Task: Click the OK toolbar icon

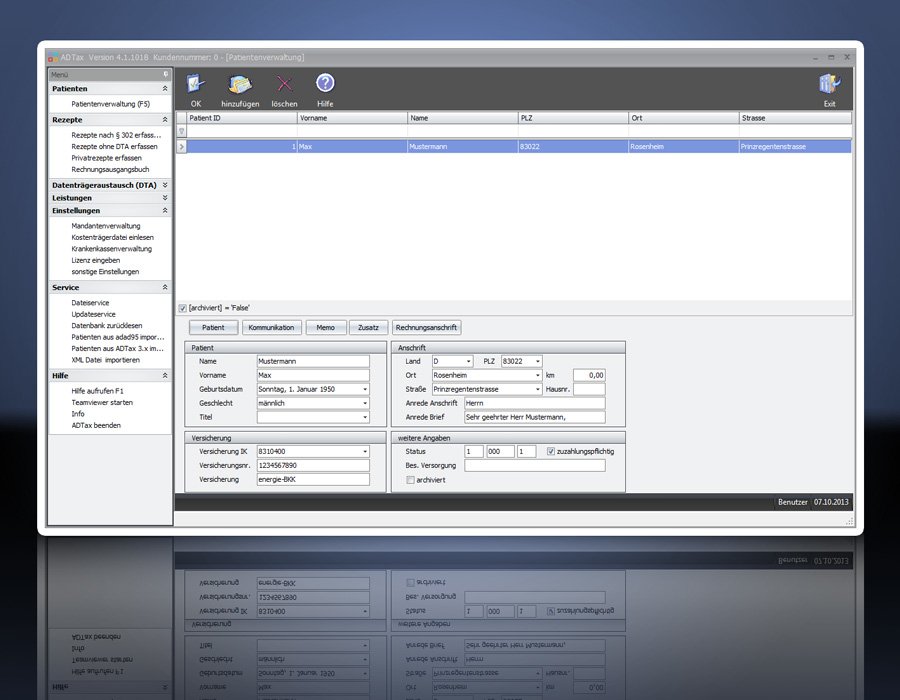Action: [x=196, y=85]
